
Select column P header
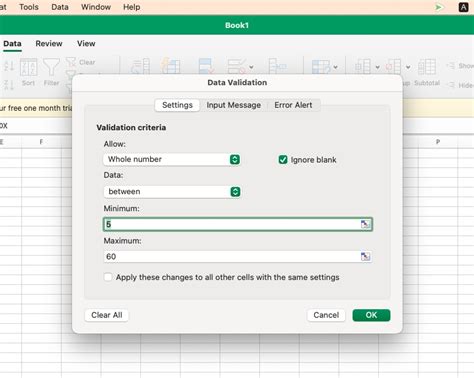[438, 142]
